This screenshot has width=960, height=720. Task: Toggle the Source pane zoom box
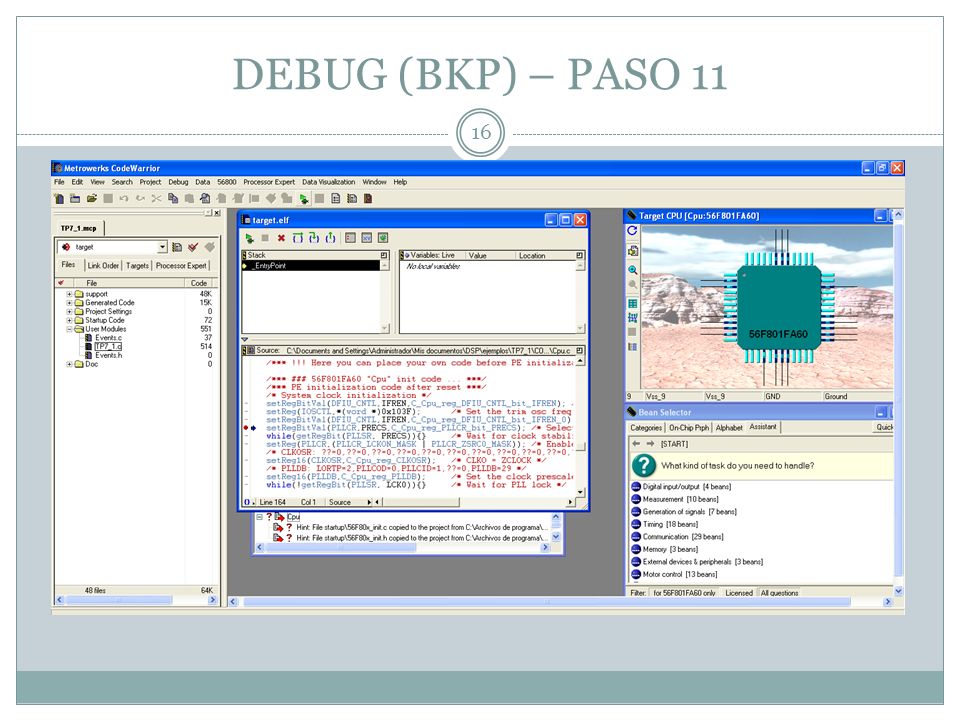579,351
